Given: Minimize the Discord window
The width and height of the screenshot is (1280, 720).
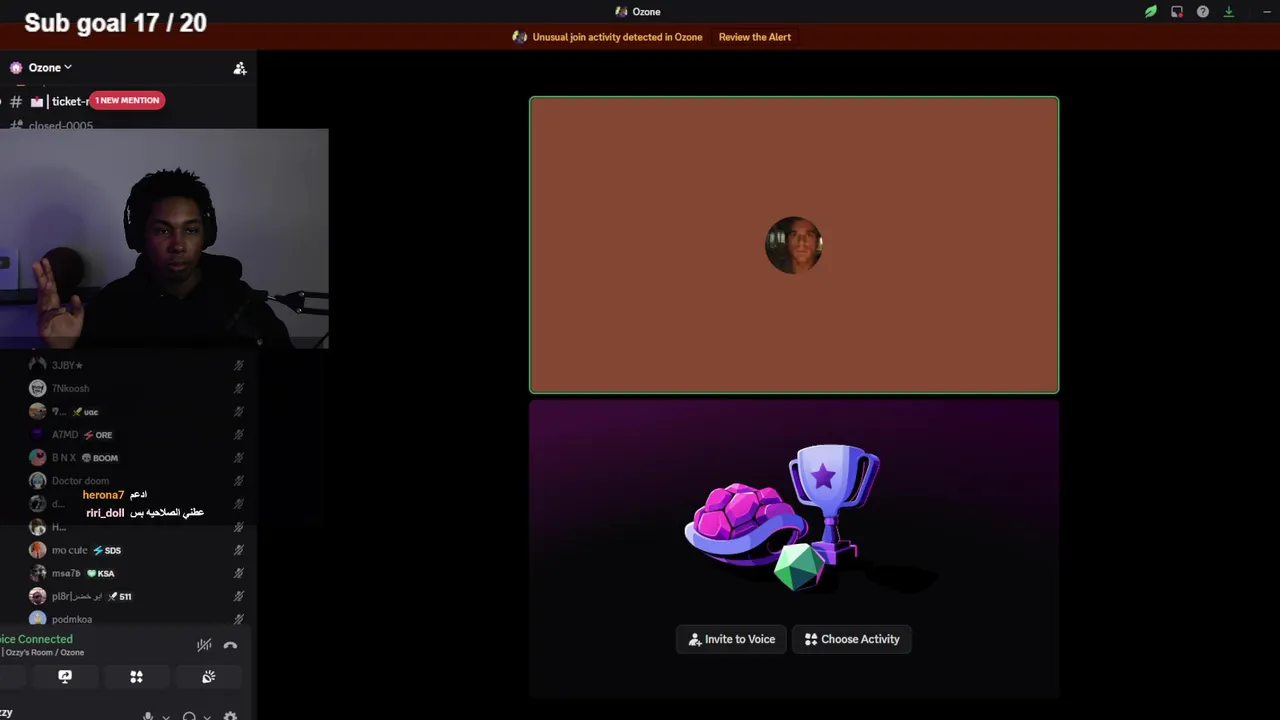Looking at the screenshot, I should (1267, 12).
